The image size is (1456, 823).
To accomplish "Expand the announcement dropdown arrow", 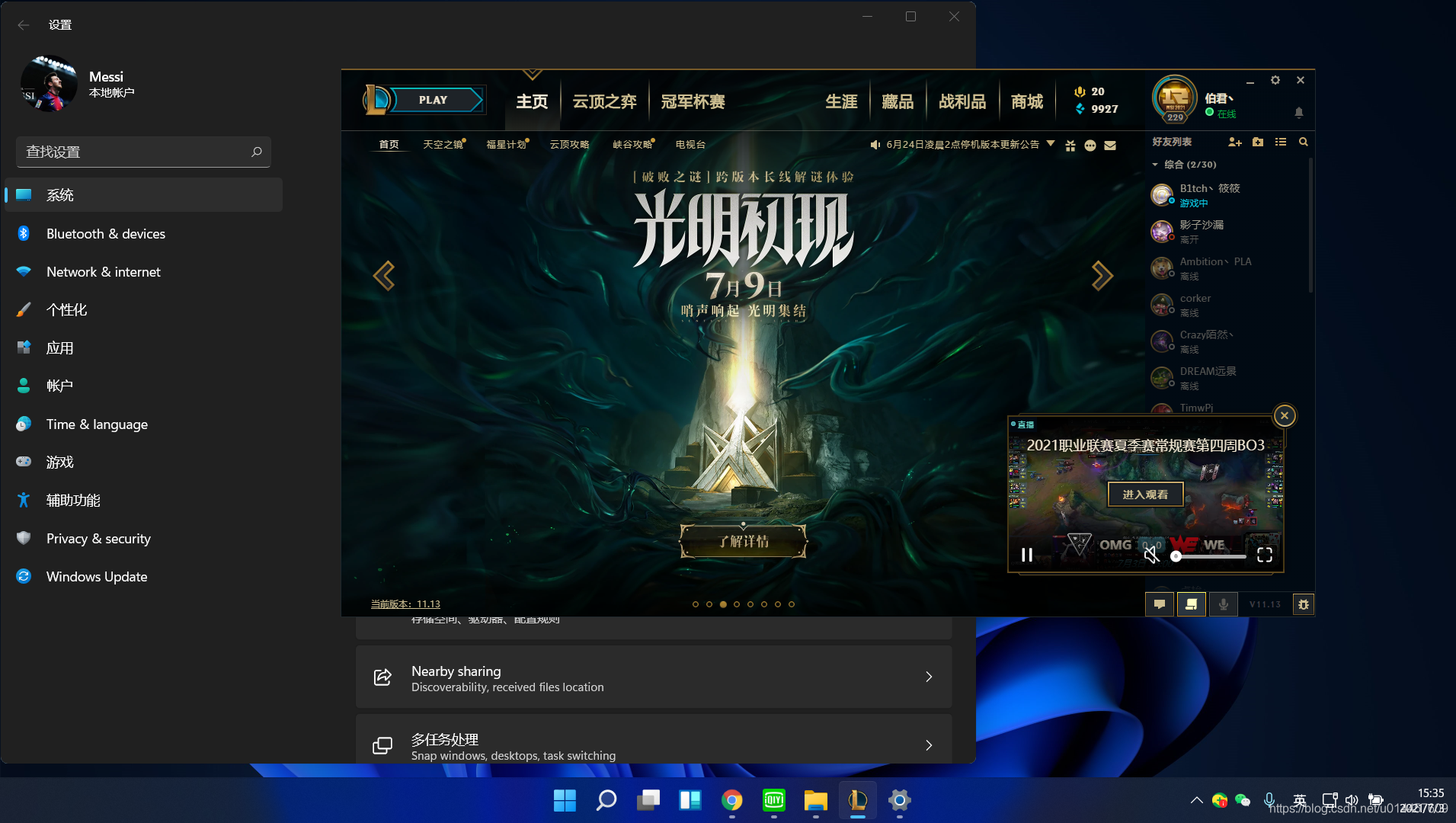I will tap(1051, 143).
